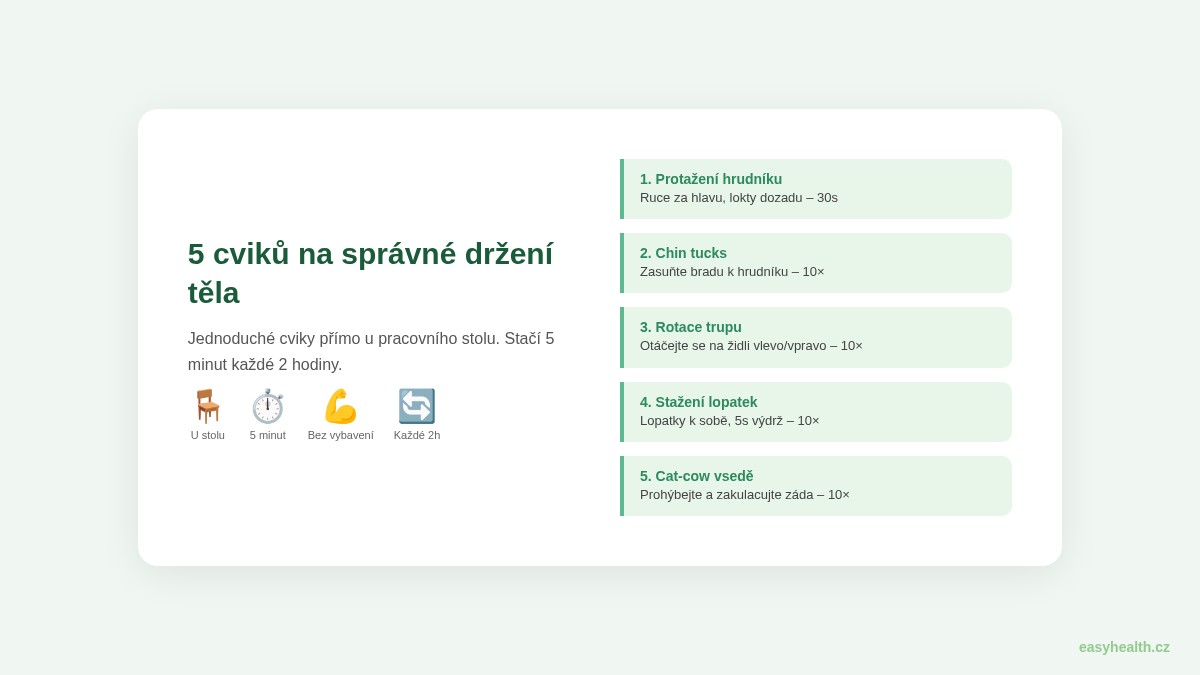This screenshot has width=1200, height=675.
Task: Open the '3. Rotace trupu' exercise card
Action: coord(816,337)
